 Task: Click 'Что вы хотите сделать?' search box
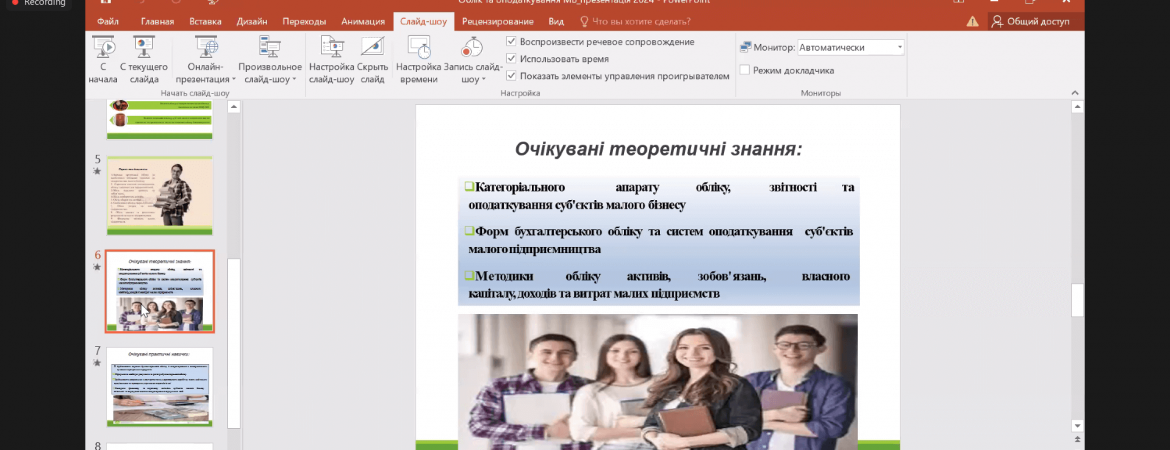point(640,22)
